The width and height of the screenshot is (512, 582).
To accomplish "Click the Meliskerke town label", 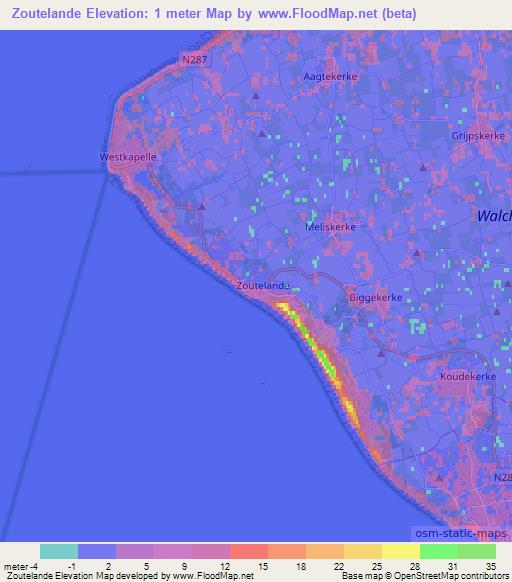I will coord(330,227).
